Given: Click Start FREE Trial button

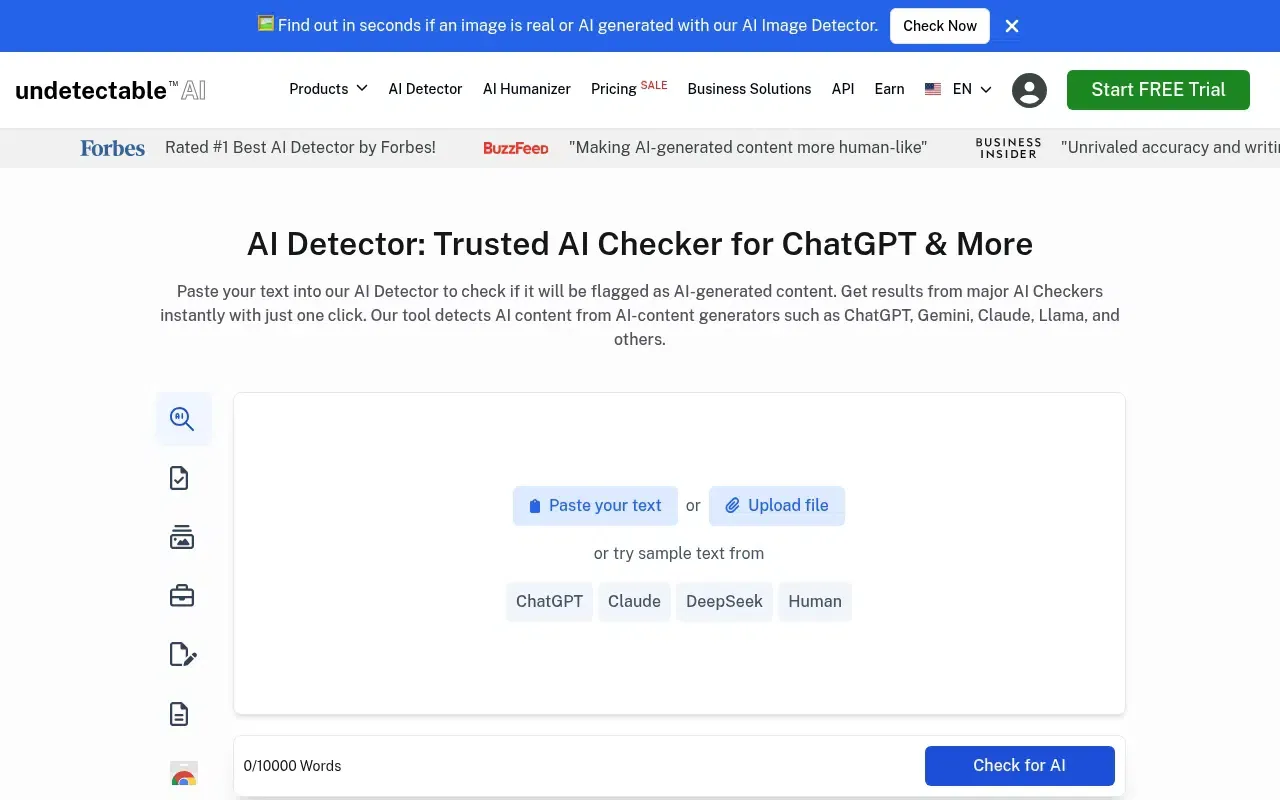Looking at the screenshot, I should pyautogui.click(x=1158, y=90).
